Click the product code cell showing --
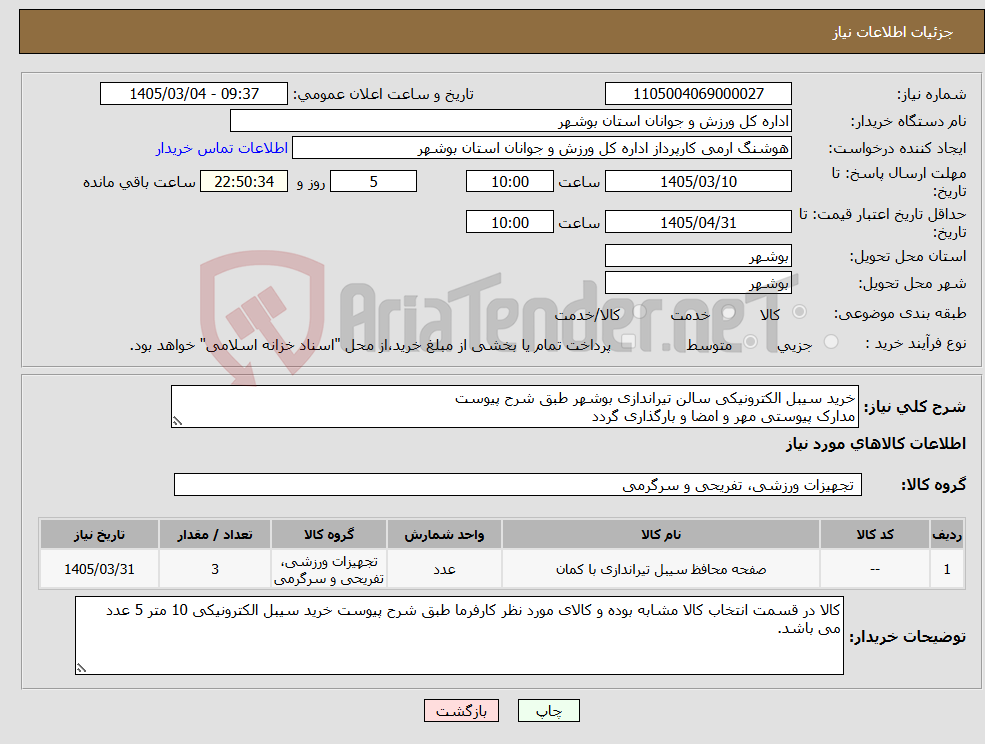This screenshot has width=985, height=744. [x=874, y=569]
